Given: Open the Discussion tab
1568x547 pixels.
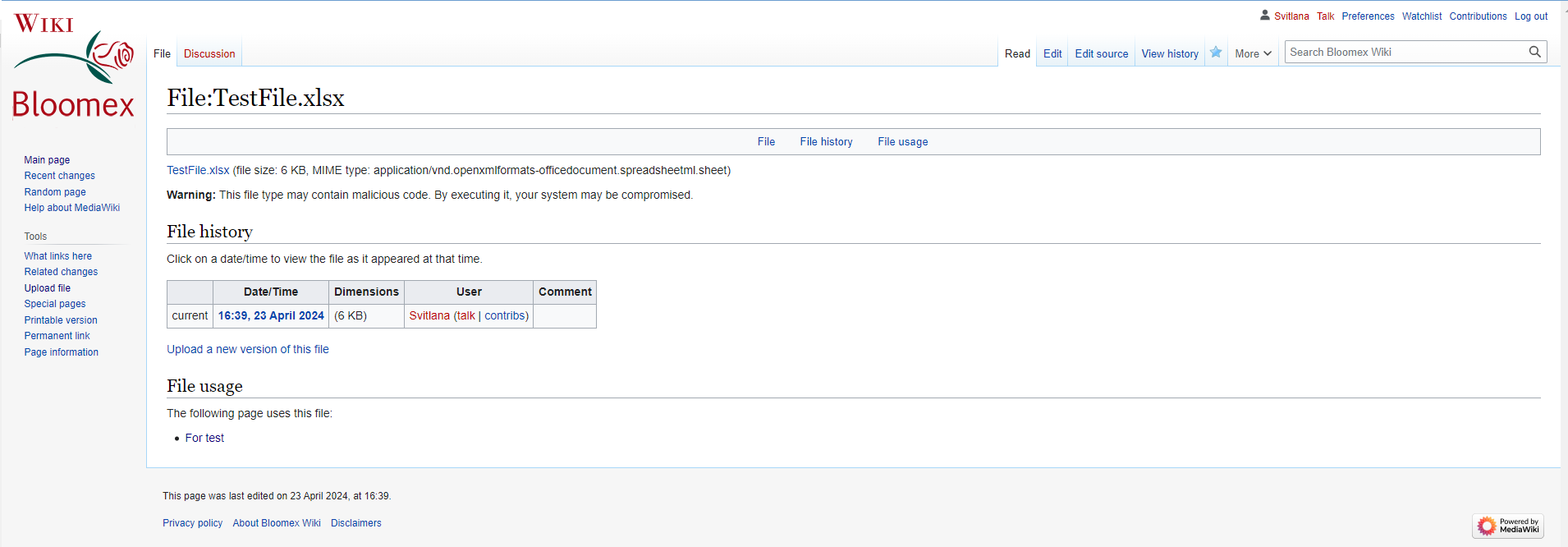Looking at the screenshot, I should pos(209,54).
